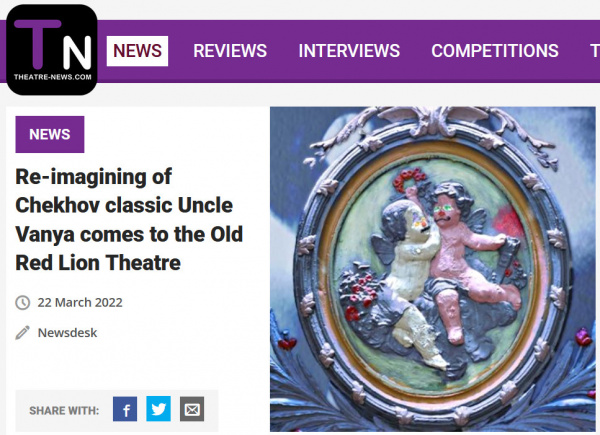Open the REVIEWS navigation tab
Image resolution: width=600 pixels, height=435 pixels.
230,51
